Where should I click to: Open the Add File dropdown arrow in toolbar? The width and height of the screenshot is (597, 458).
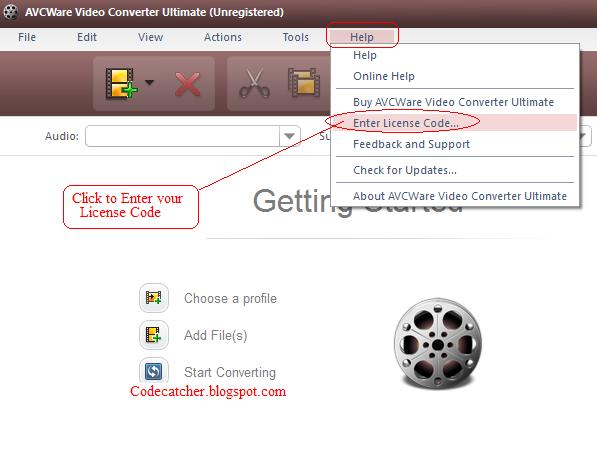[150, 82]
